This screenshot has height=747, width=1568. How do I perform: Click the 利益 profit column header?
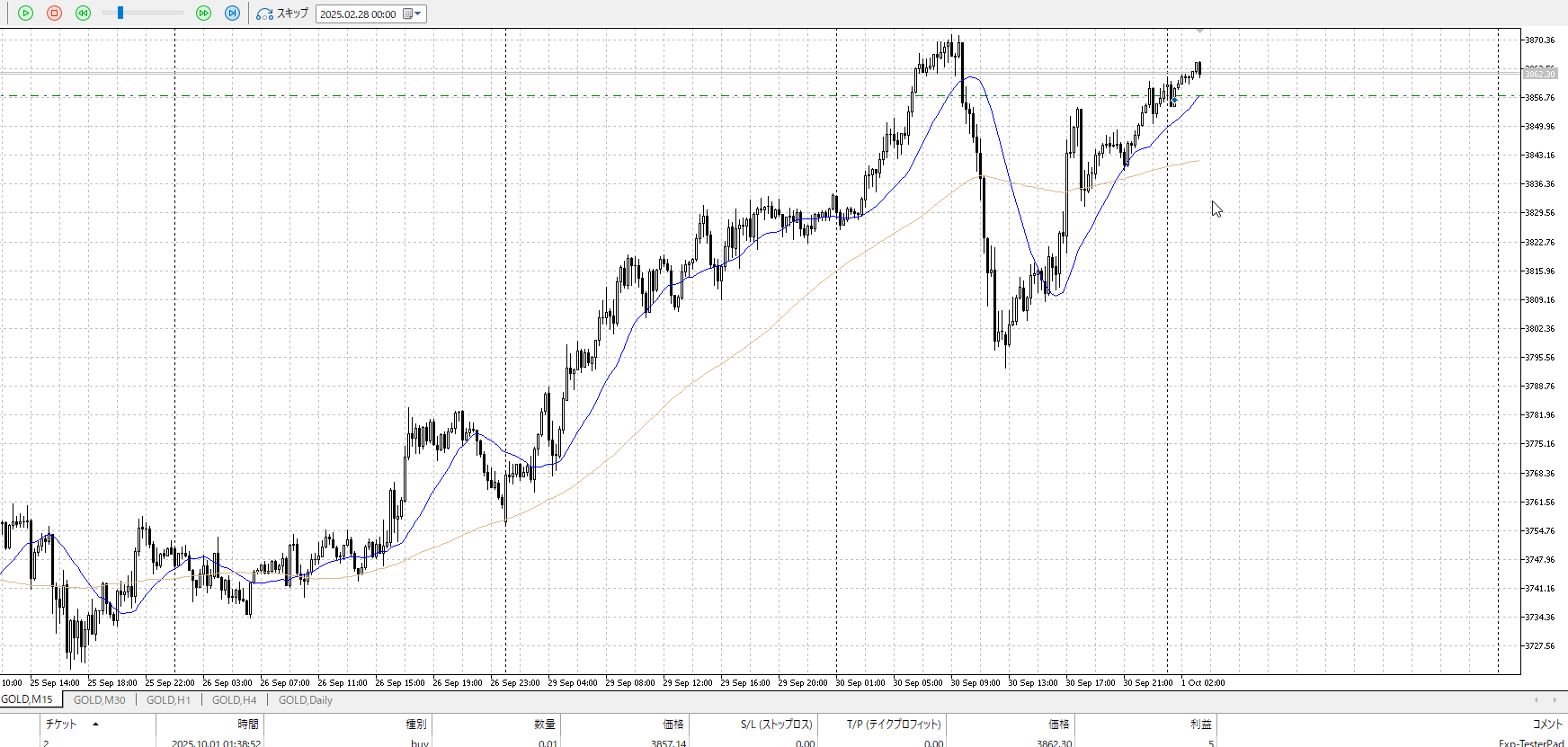point(1200,725)
